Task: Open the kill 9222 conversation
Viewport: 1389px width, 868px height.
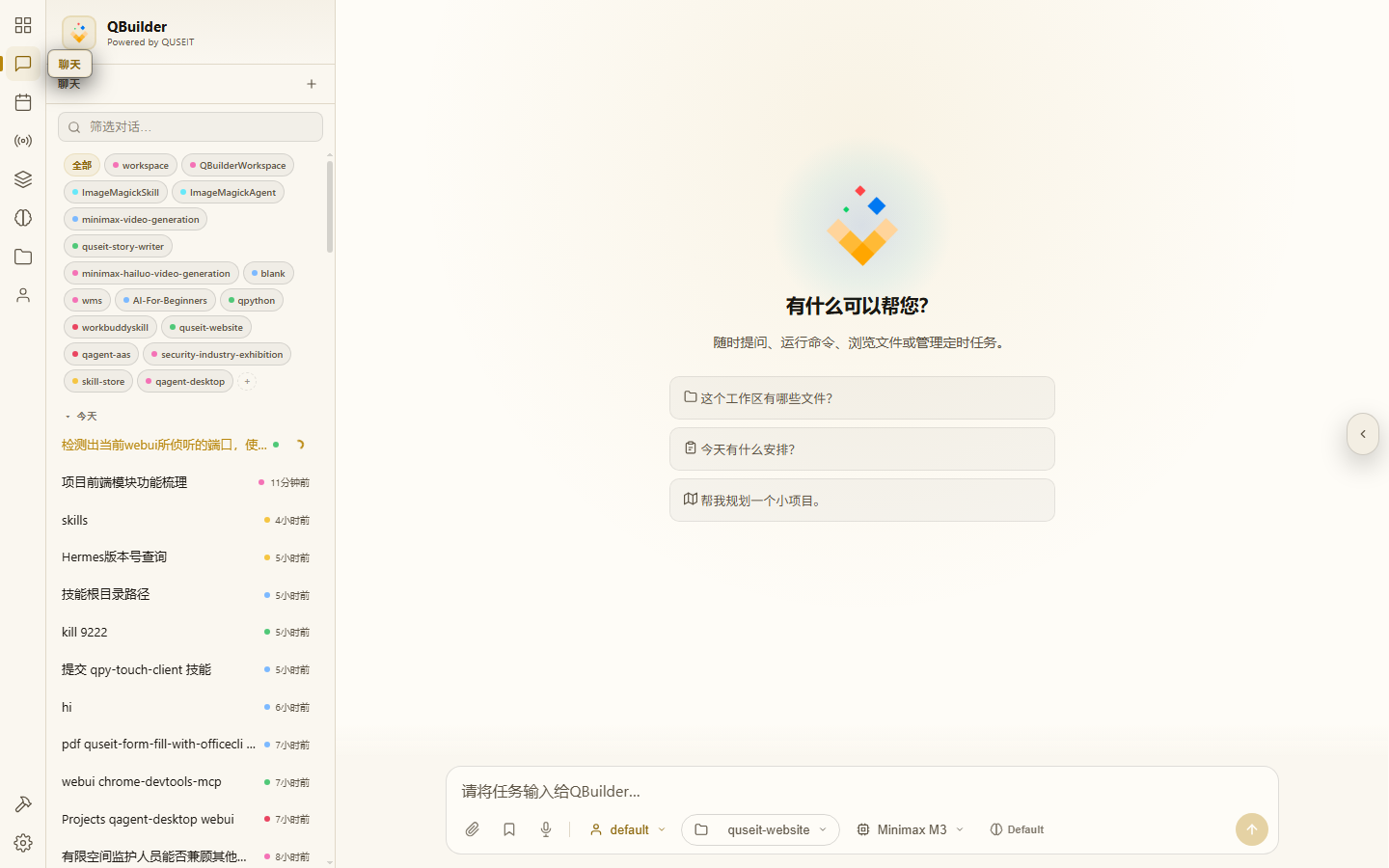Action: point(185,632)
